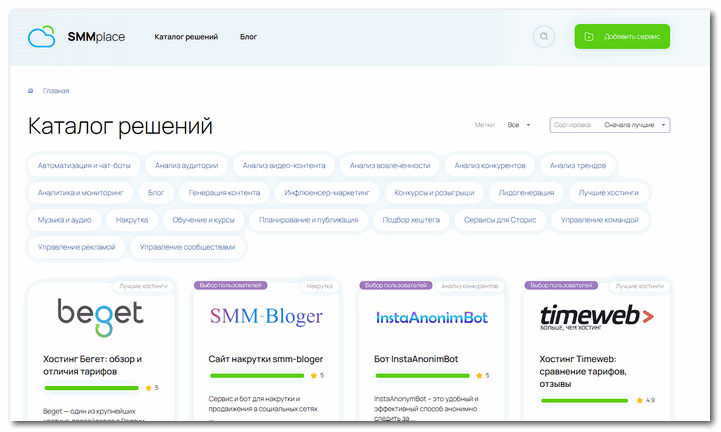Open Хостинг Бегет: обзор title link
Image resolution: width=721 pixels, height=432 pixels.
(x=92, y=365)
